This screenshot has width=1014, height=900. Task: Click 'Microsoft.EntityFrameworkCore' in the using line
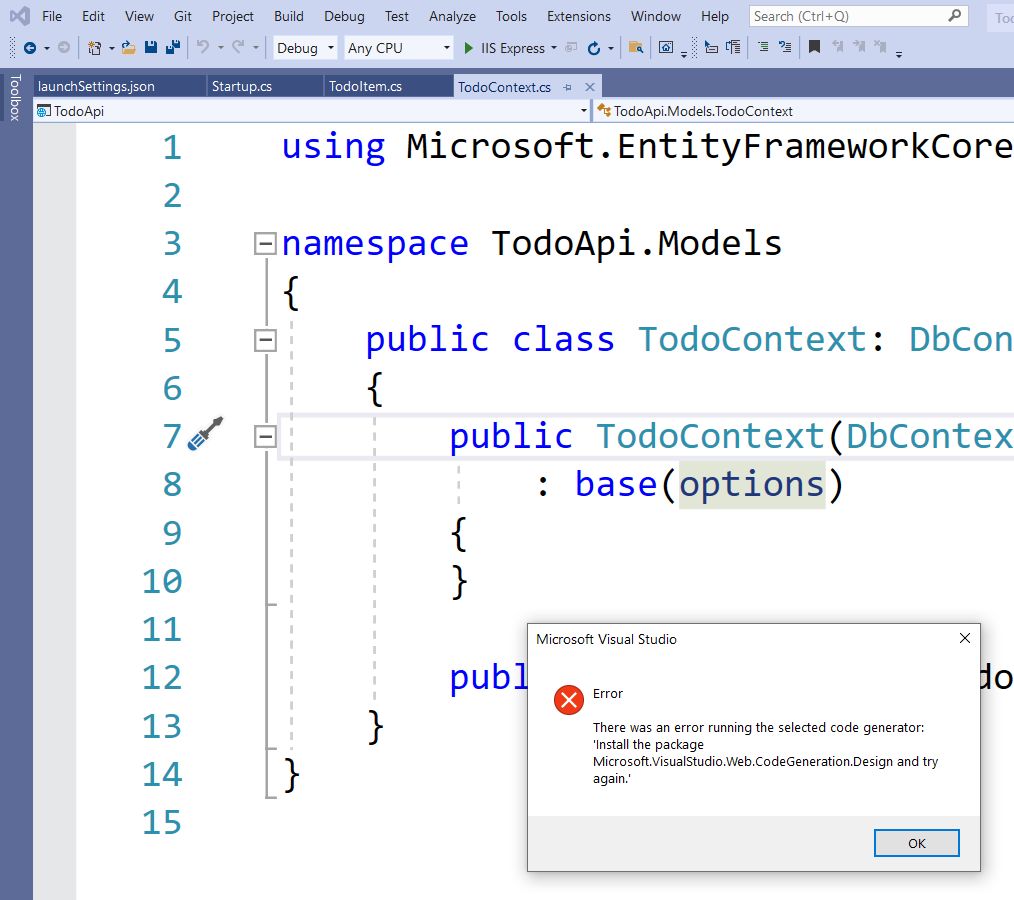(x=709, y=147)
